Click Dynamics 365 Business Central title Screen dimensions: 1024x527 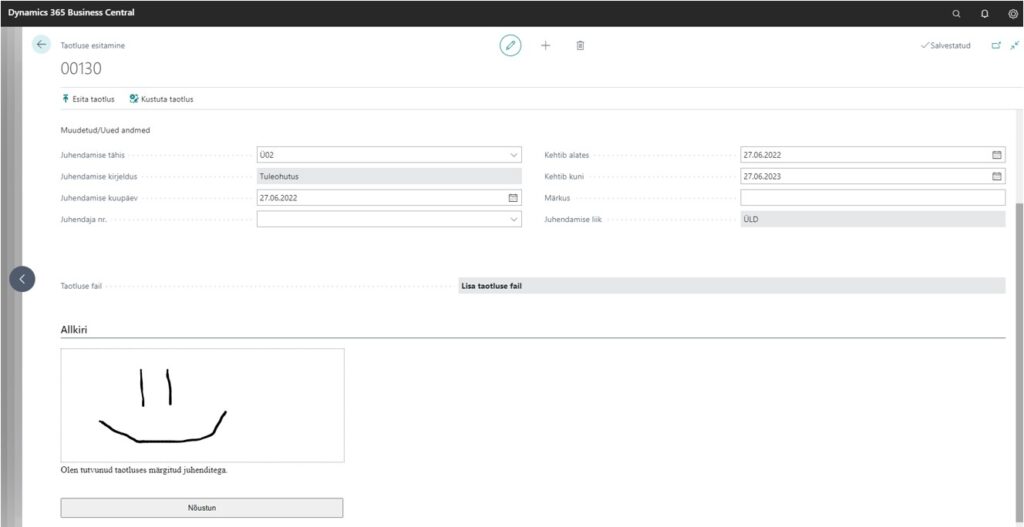pyautogui.click(x=71, y=12)
